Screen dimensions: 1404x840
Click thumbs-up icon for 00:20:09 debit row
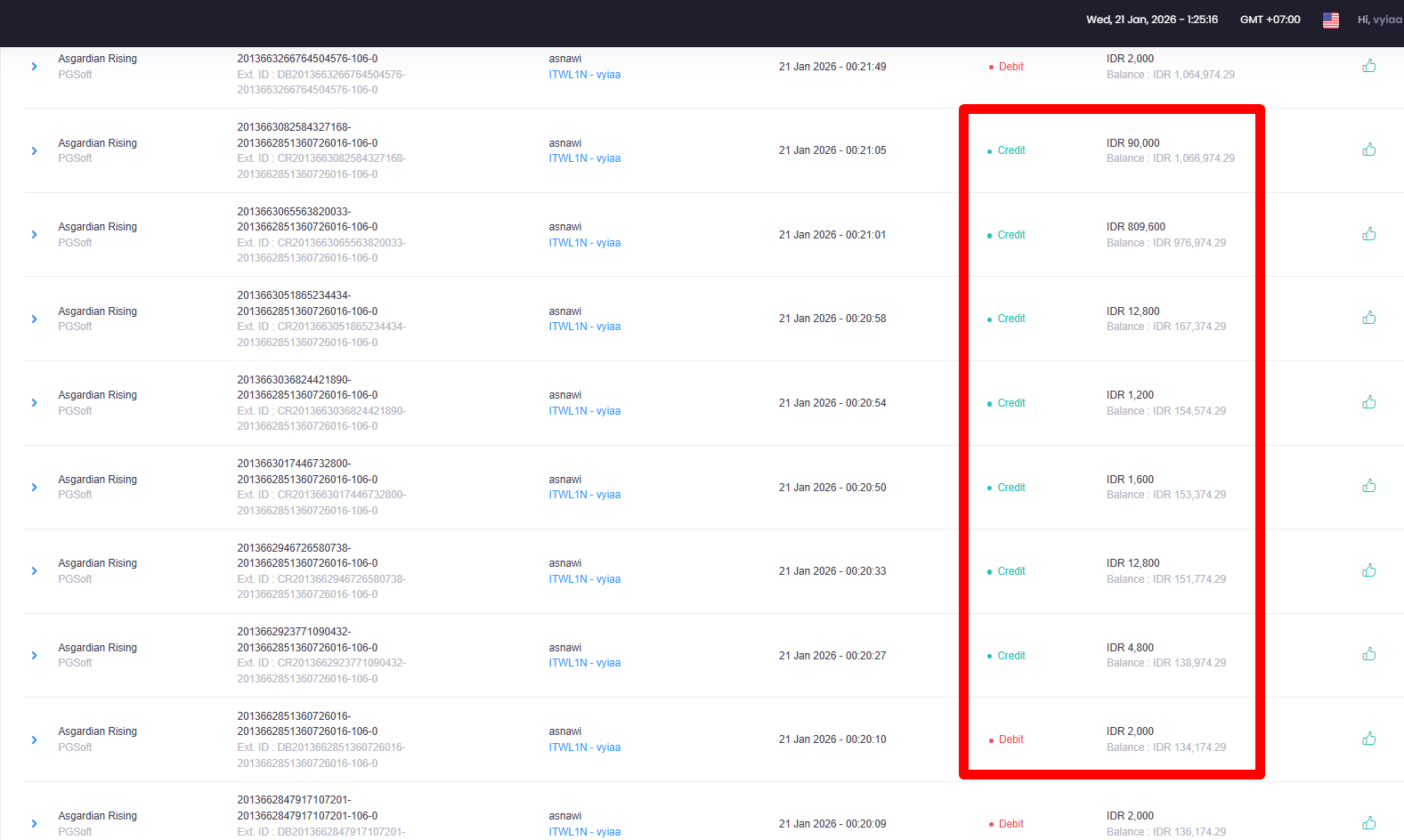tap(1369, 823)
